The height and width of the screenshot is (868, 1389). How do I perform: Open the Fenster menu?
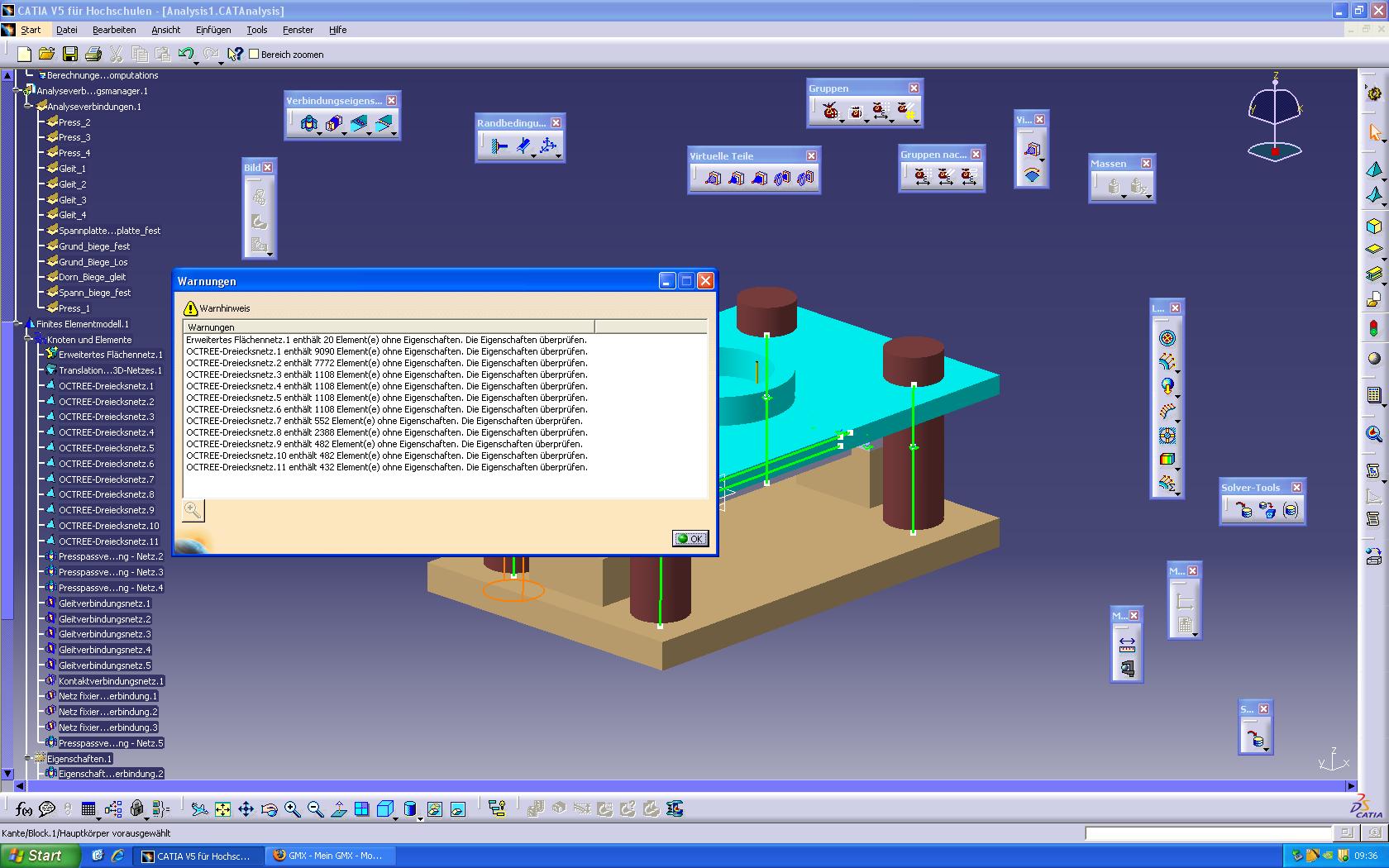pos(298,30)
